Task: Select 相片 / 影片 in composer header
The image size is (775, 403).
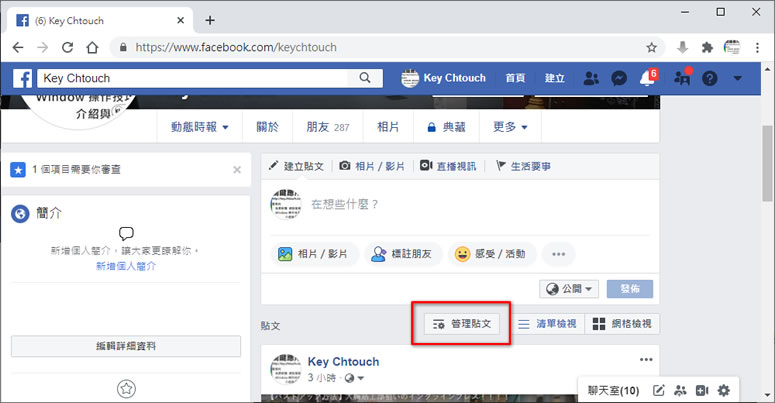Action: (372, 166)
